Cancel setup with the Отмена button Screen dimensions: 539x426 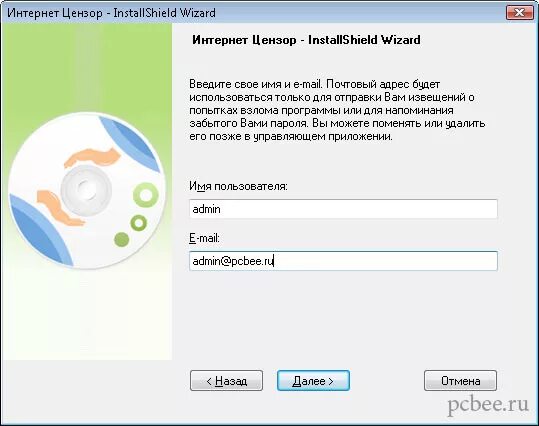click(460, 381)
